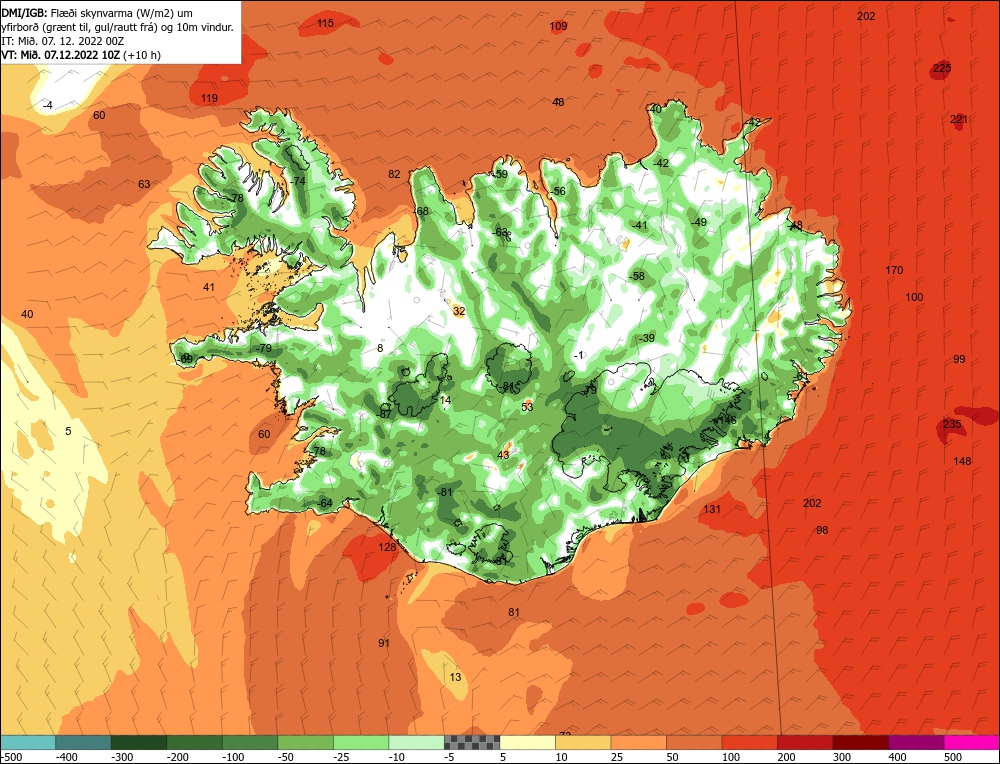Screen dimensions: 1000x764
Task: Click the heat flux value 109
Action: (558, 26)
